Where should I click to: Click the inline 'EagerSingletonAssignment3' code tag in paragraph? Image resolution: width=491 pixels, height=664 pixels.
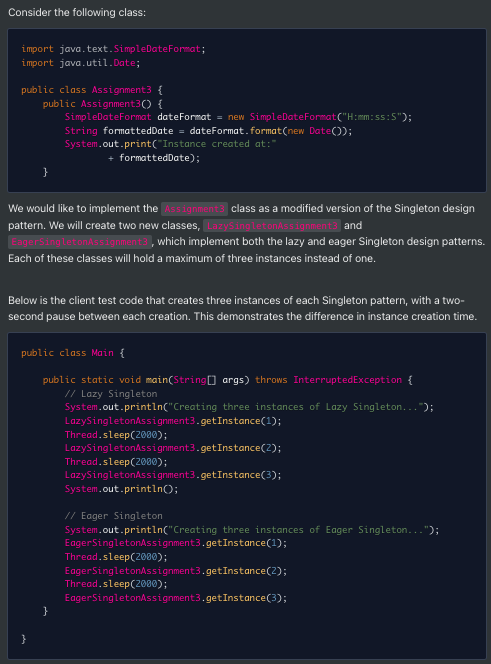pyautogui.click(x=80, y=242)
